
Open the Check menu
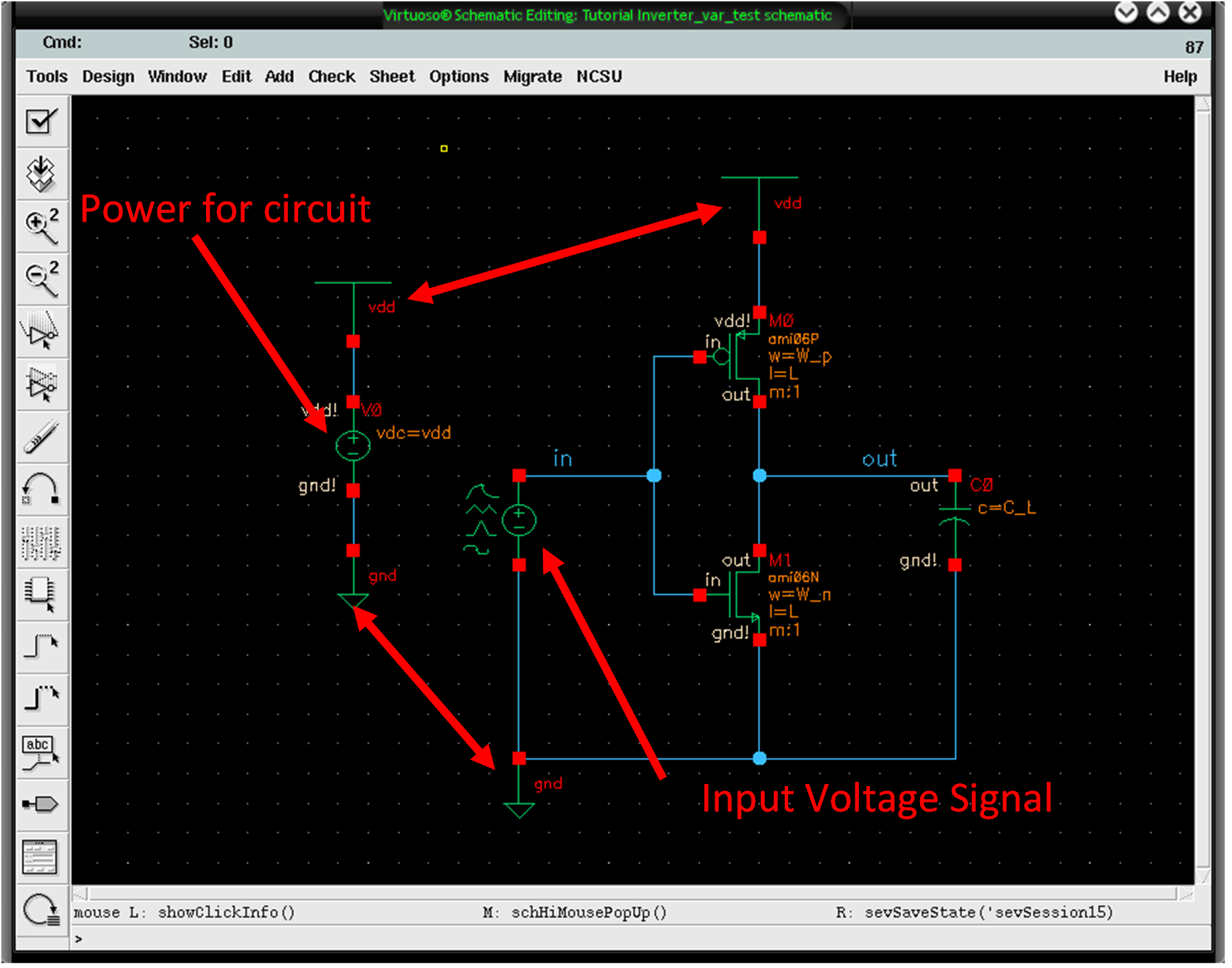coord(331,76)
